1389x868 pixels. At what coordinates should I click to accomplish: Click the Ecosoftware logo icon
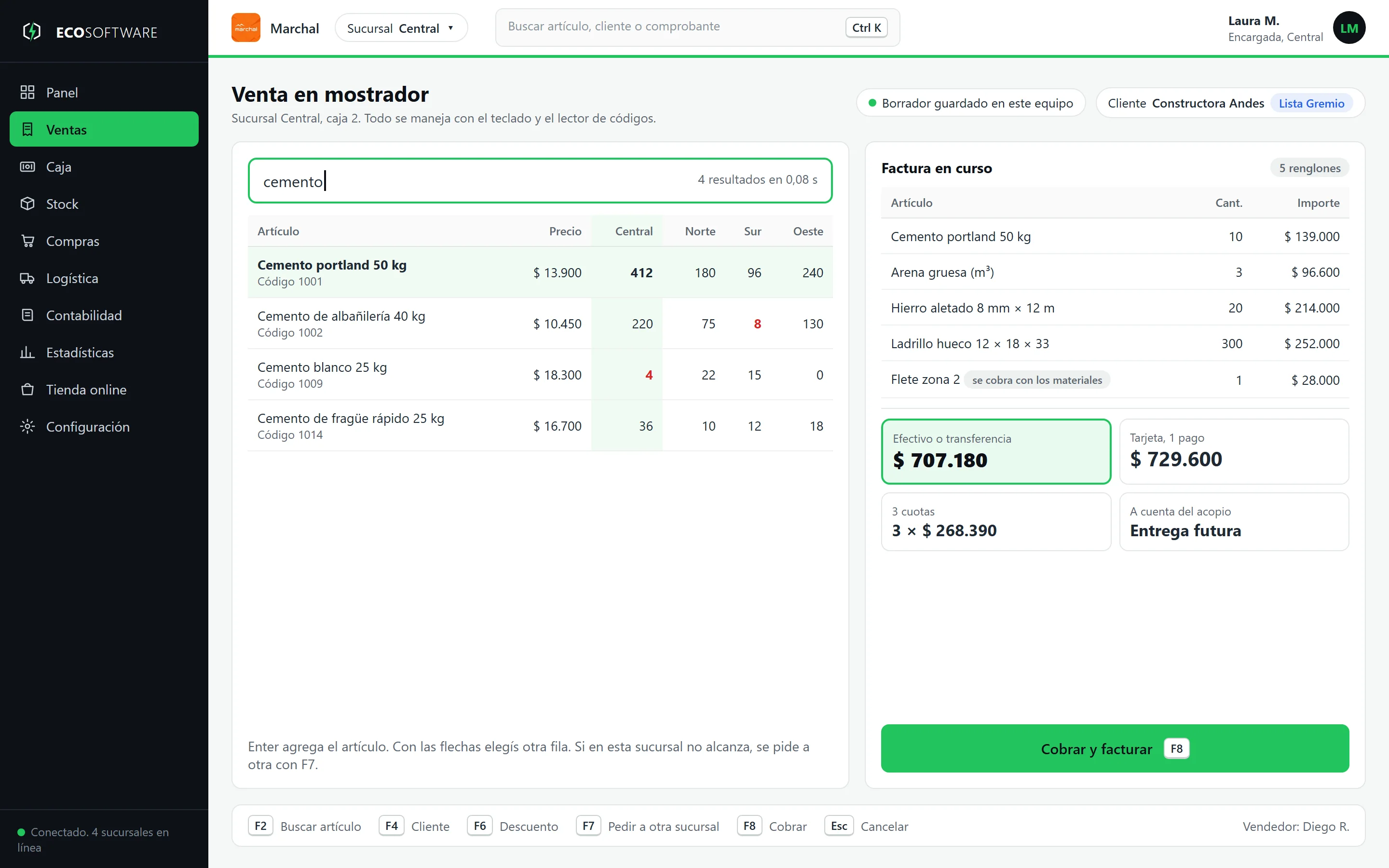(x=32, y=31)
